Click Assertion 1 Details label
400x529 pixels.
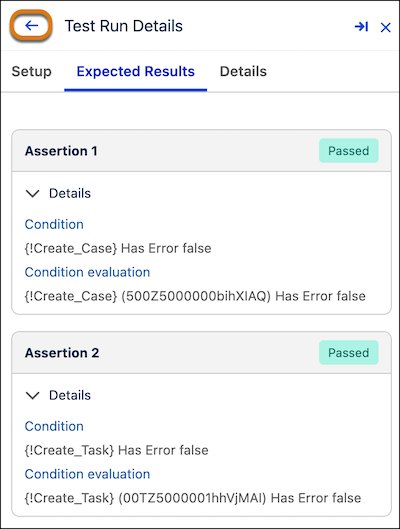point(70,193)
